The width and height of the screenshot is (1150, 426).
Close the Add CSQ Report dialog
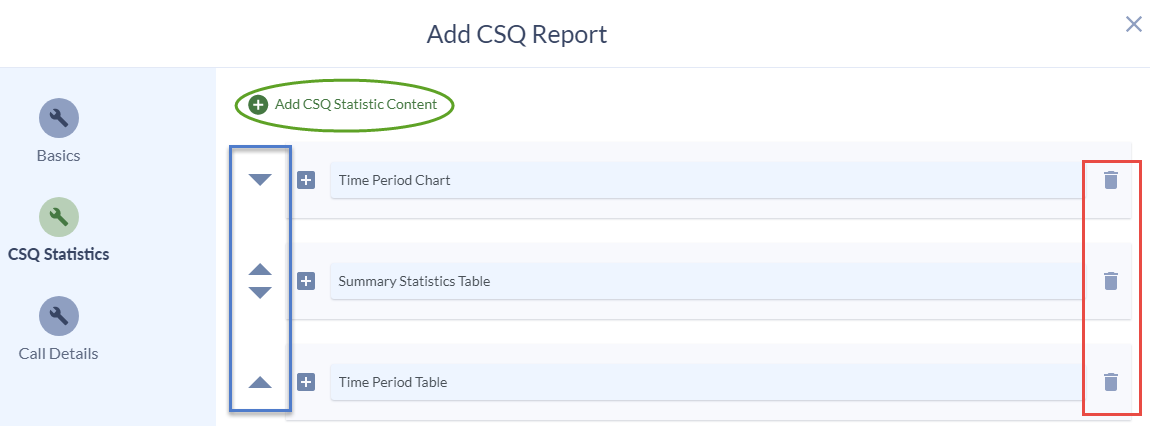1133,25
